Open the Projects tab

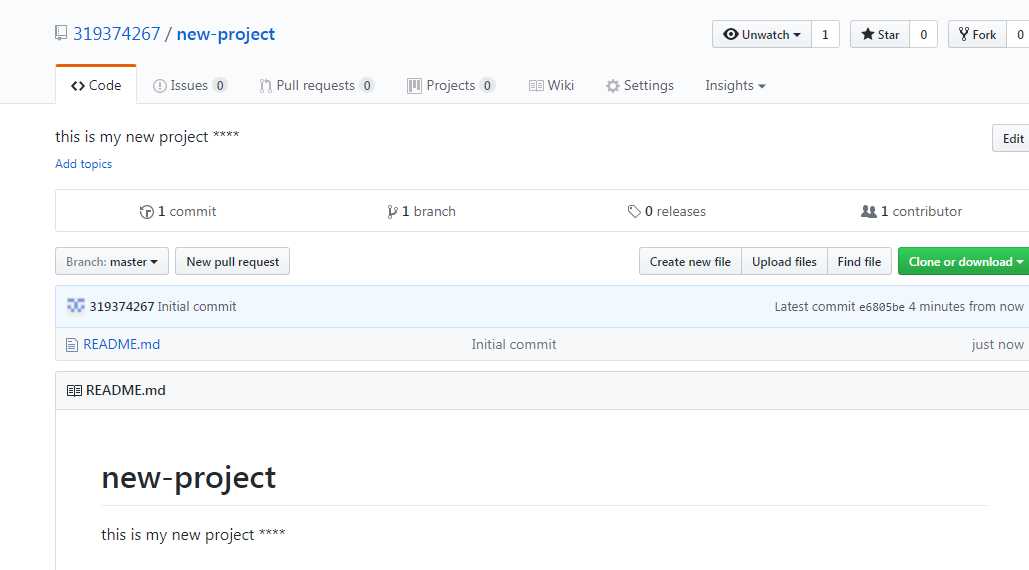[x=451, y=85]
